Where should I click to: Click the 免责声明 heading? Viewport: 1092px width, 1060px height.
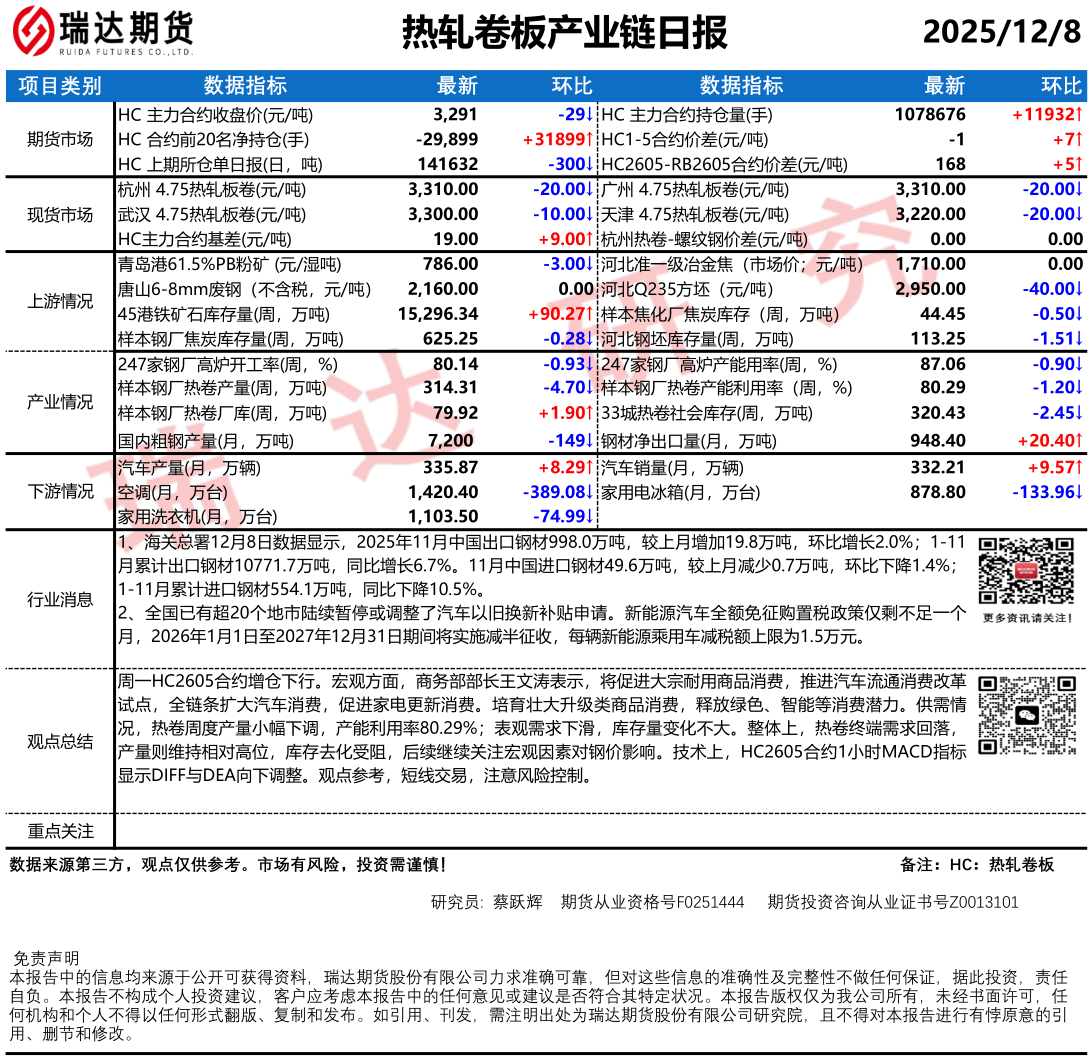(46, 958)
